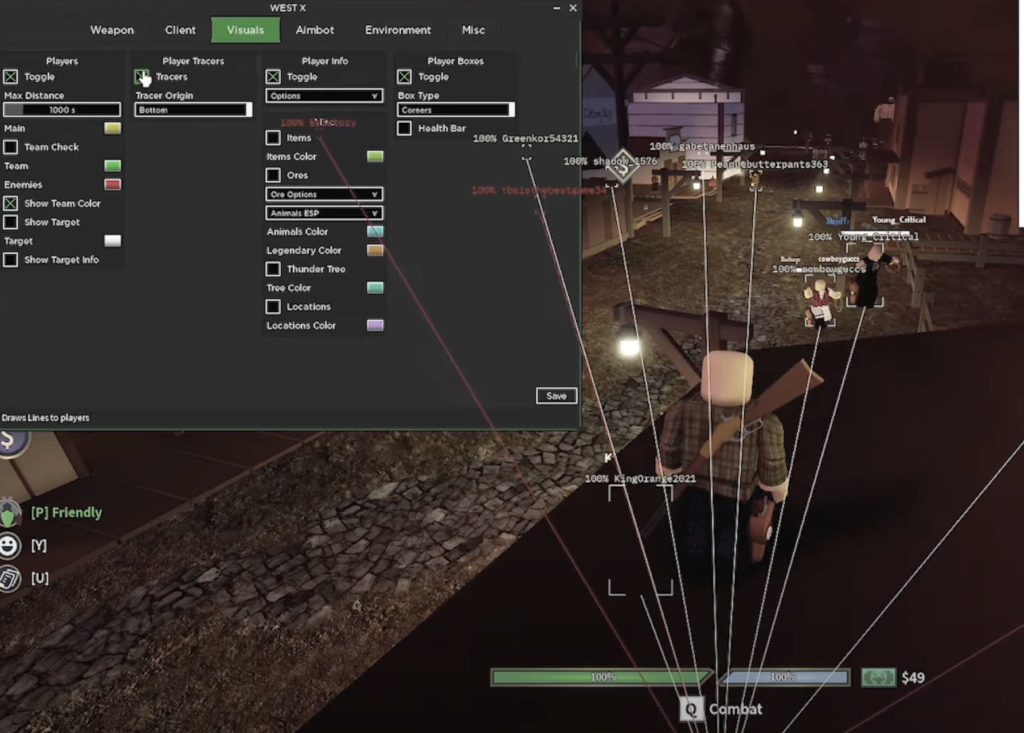Screen dimensions: 1024x733
Task: Change the Enemies red color swatch
Action: (112, 184)
